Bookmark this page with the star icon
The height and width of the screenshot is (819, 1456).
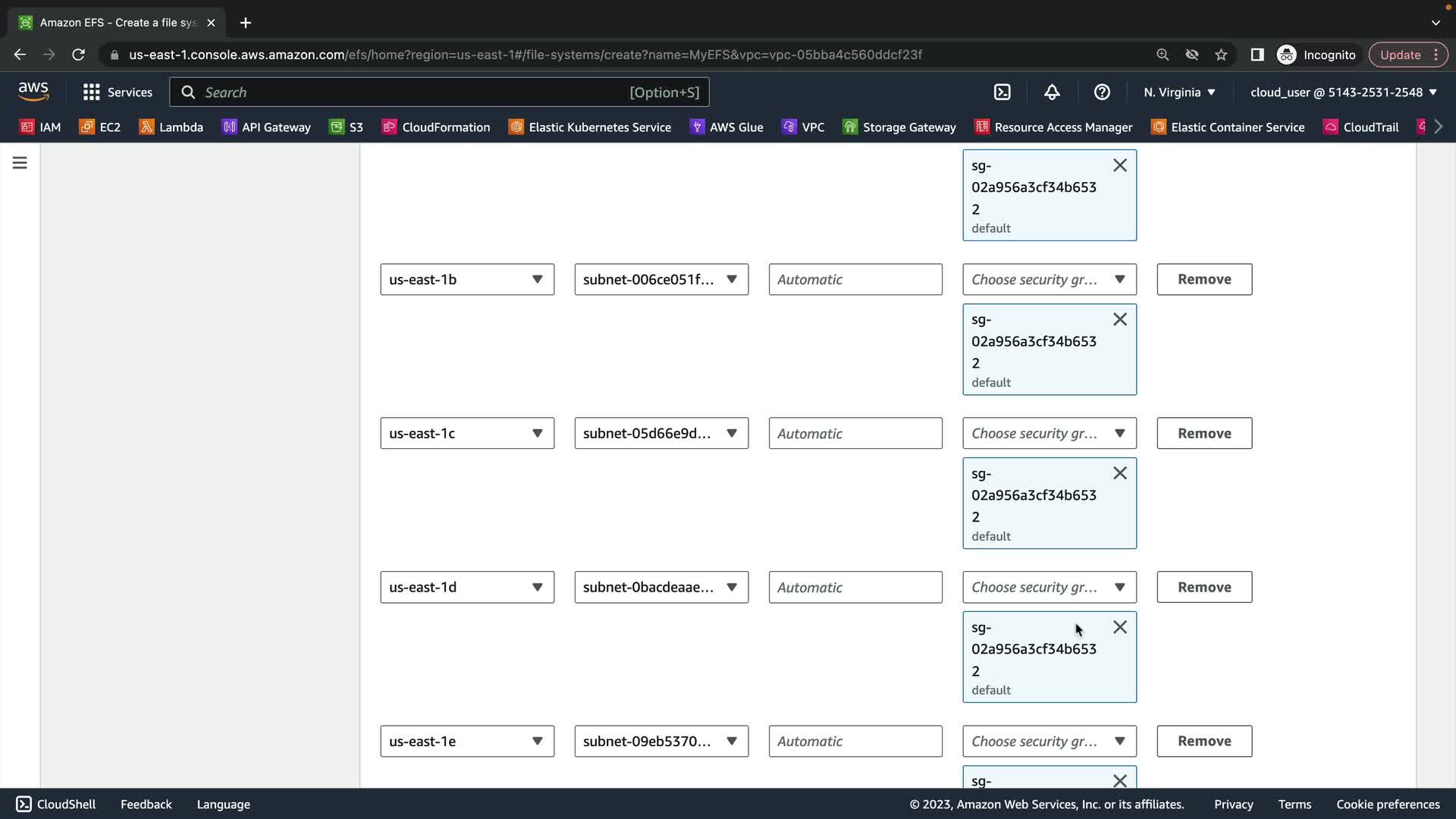pos(1221,55)
